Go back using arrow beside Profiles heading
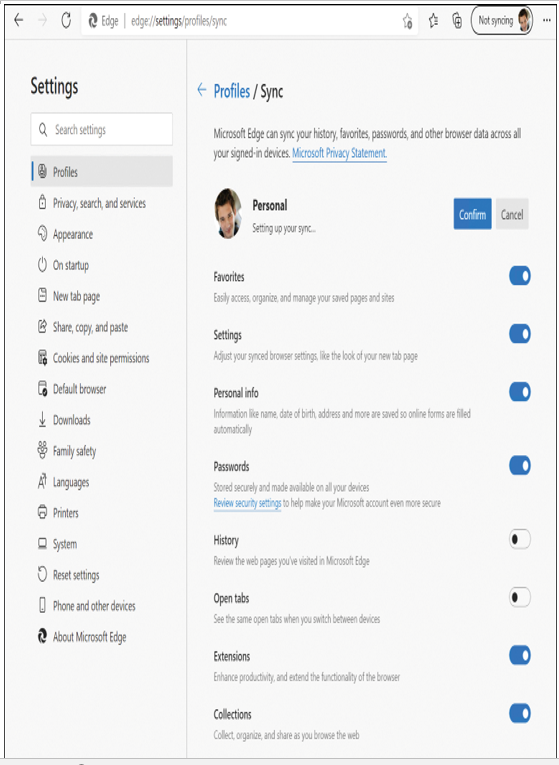This screenshot has height=765, width=559. click(x=201, y=90)
